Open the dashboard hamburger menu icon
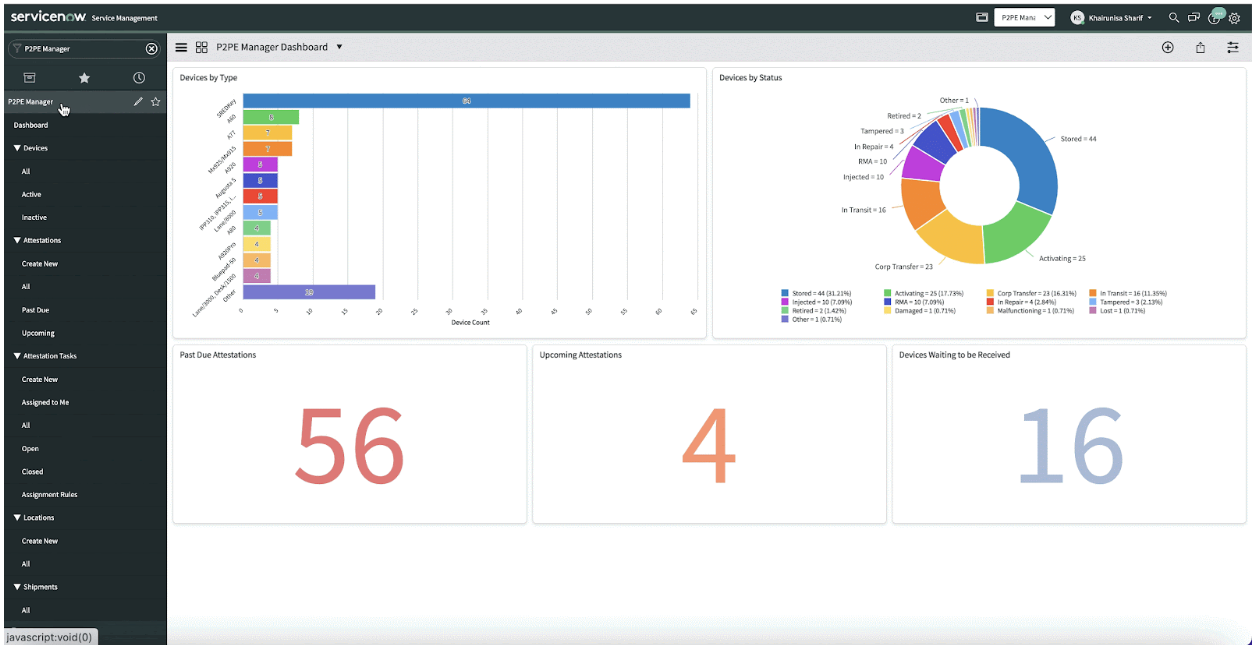 (x=181, y=47)
